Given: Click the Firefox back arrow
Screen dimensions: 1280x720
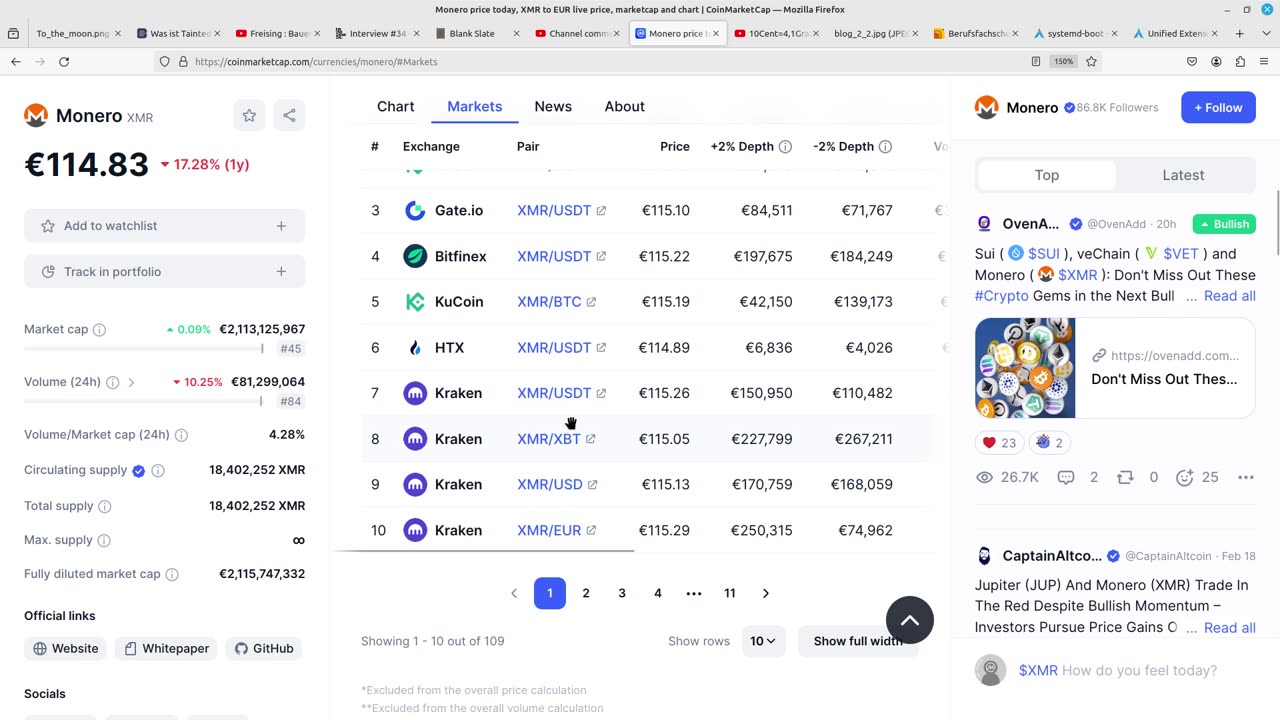Looking at the screenshot, I should click(16, 61).
